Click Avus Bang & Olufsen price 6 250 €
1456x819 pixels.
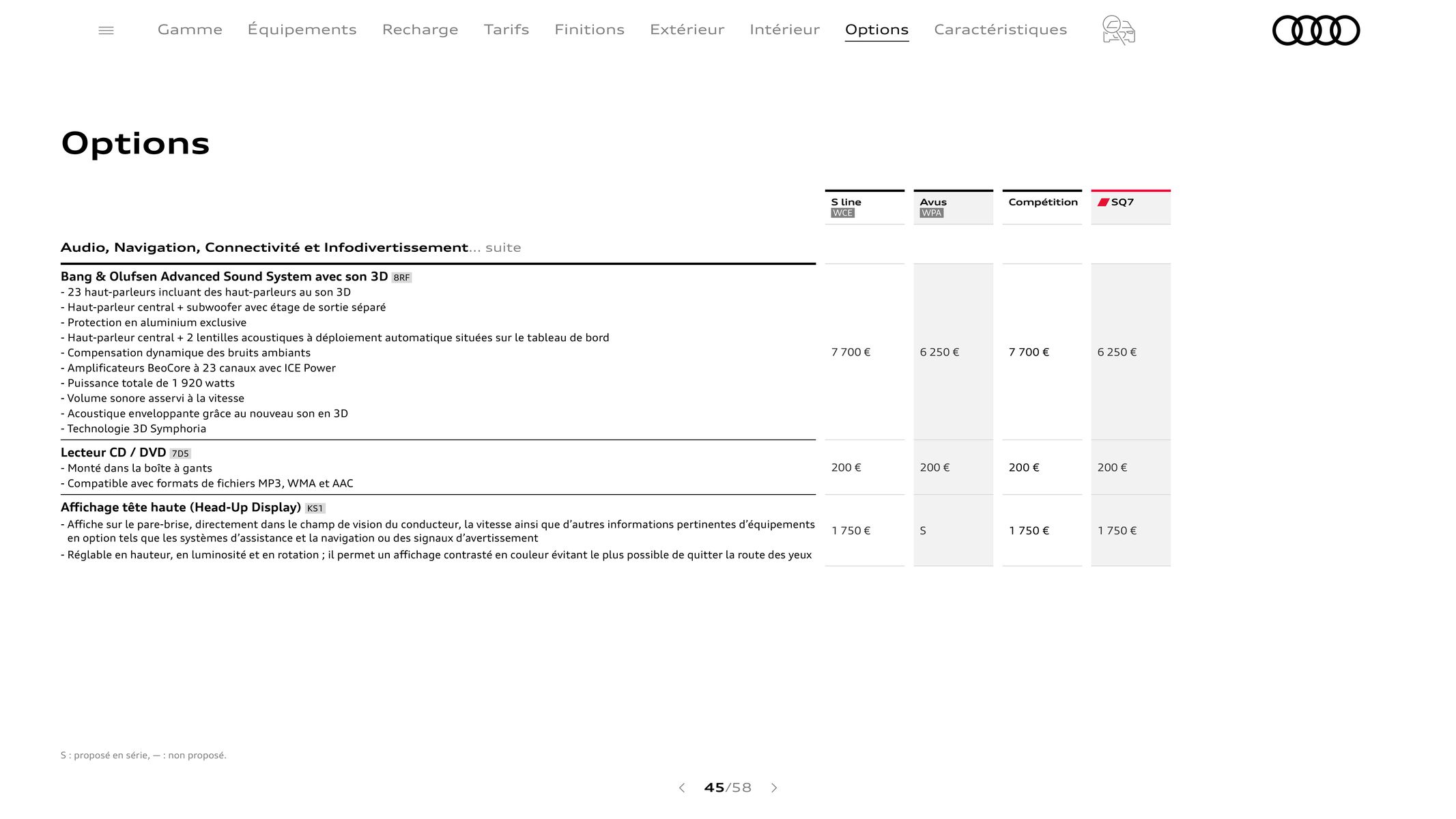pos(939,352)
